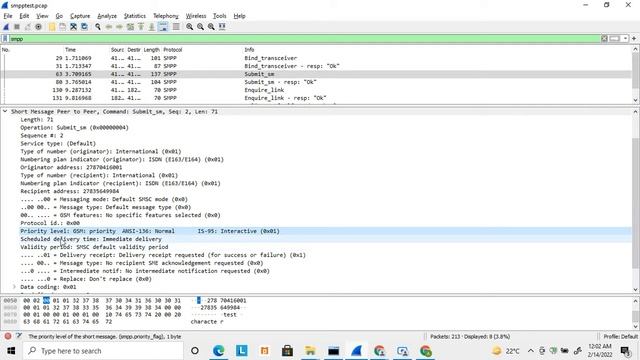Add a display filter button with plus
The width and height of the screenshot is (640, 360).
pyautogui.click(x=634, y=38)
